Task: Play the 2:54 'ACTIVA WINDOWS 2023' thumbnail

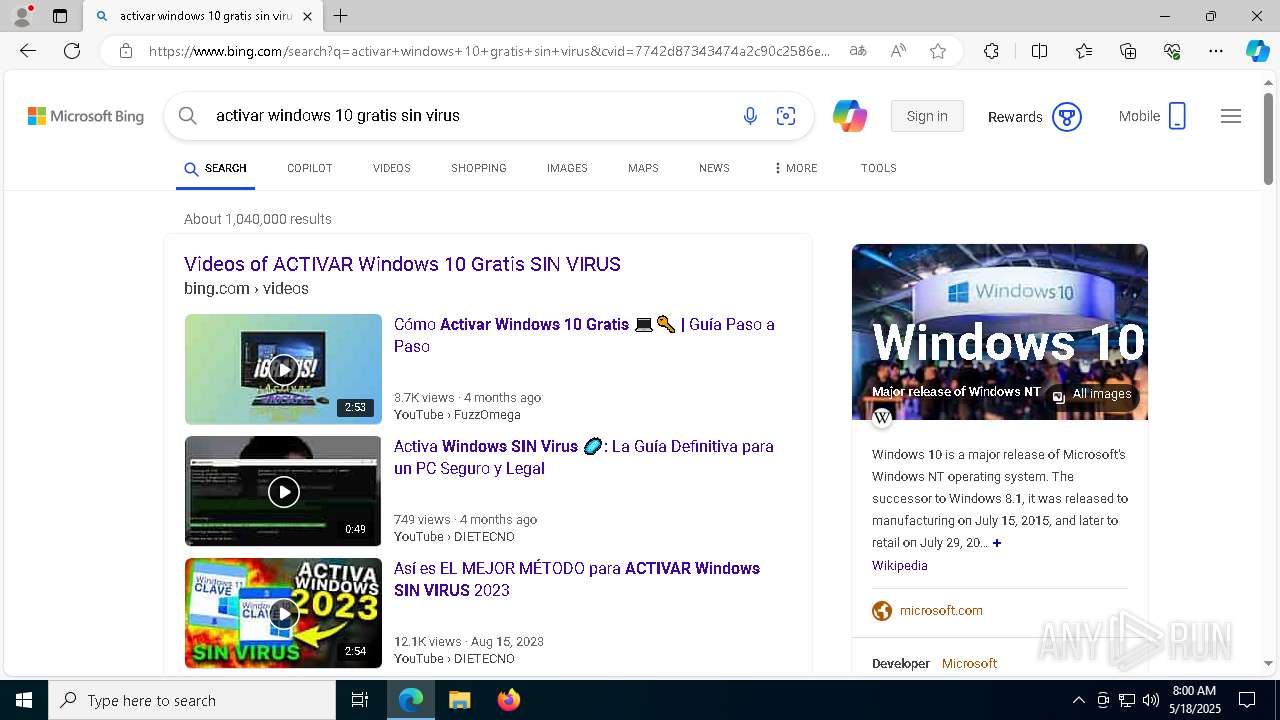Action: pyautogui.click(x=283, y=613)
